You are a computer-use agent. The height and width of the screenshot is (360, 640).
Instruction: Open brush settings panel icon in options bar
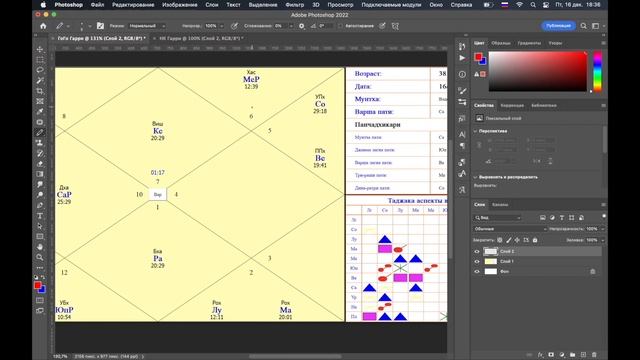pos(100,26)
